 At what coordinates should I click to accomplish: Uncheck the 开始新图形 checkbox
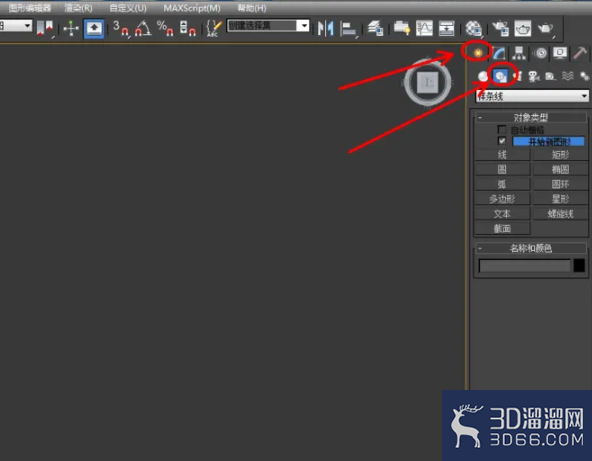coord(502,141)
